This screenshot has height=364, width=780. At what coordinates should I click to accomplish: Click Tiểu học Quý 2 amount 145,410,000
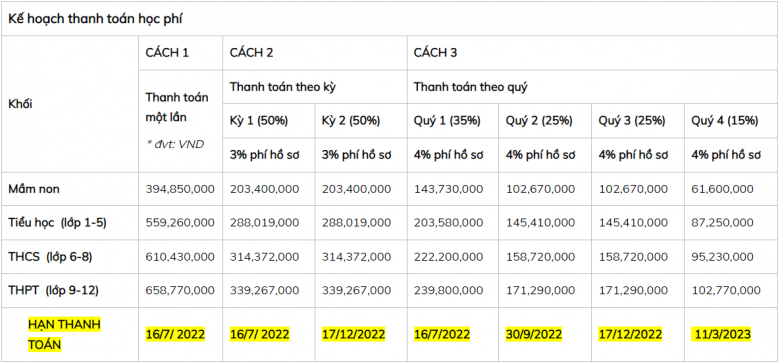pyautogui.click(x=540, y=223)
